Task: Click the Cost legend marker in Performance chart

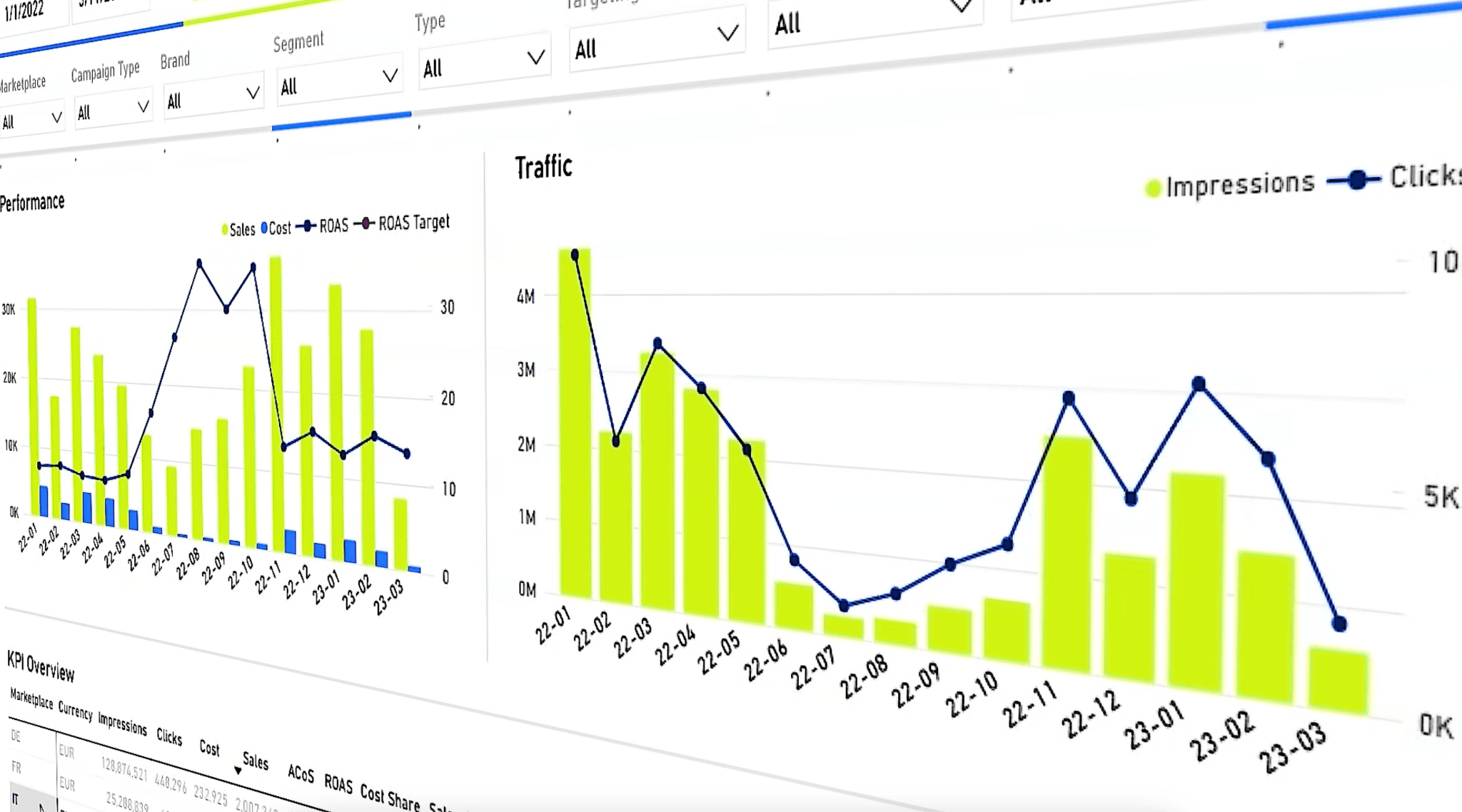Action: (x=264, y=228)
